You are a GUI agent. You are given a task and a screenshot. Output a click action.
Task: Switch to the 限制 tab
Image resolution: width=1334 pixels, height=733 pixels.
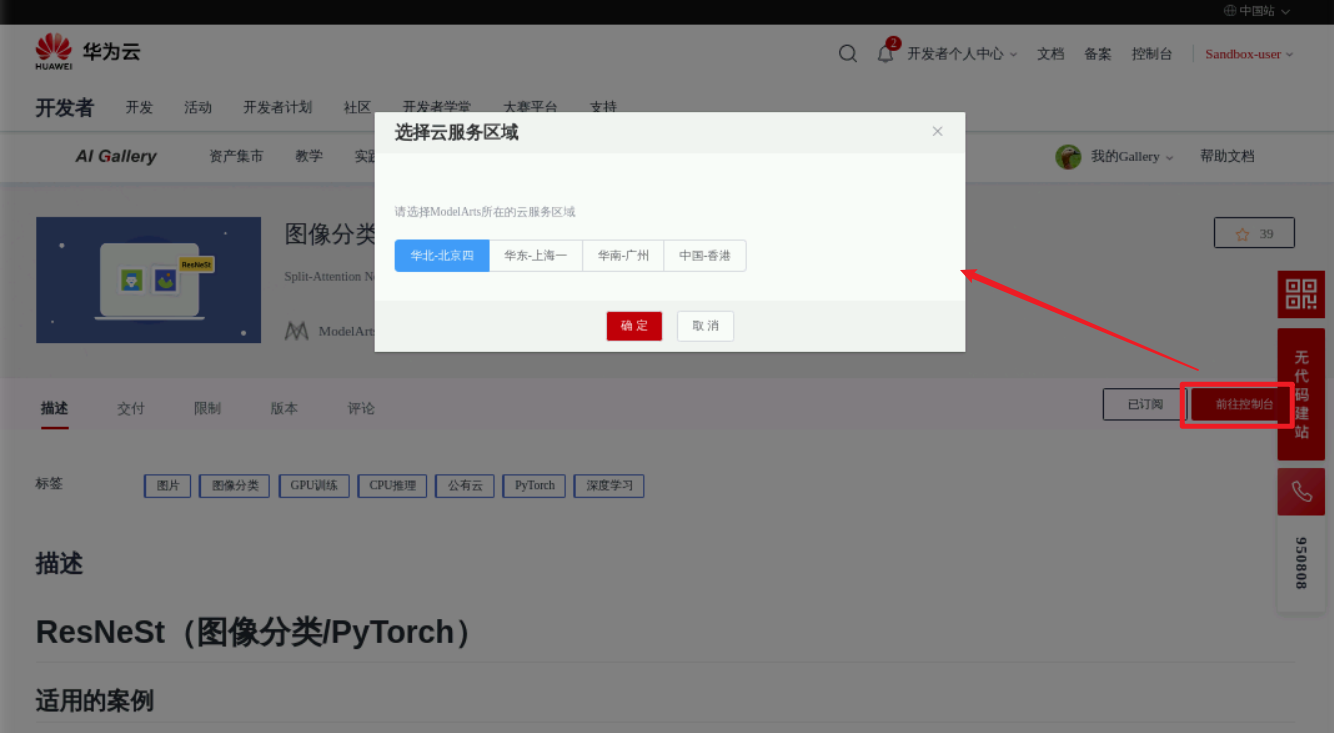pyautogui.click(x=207, y=408)
